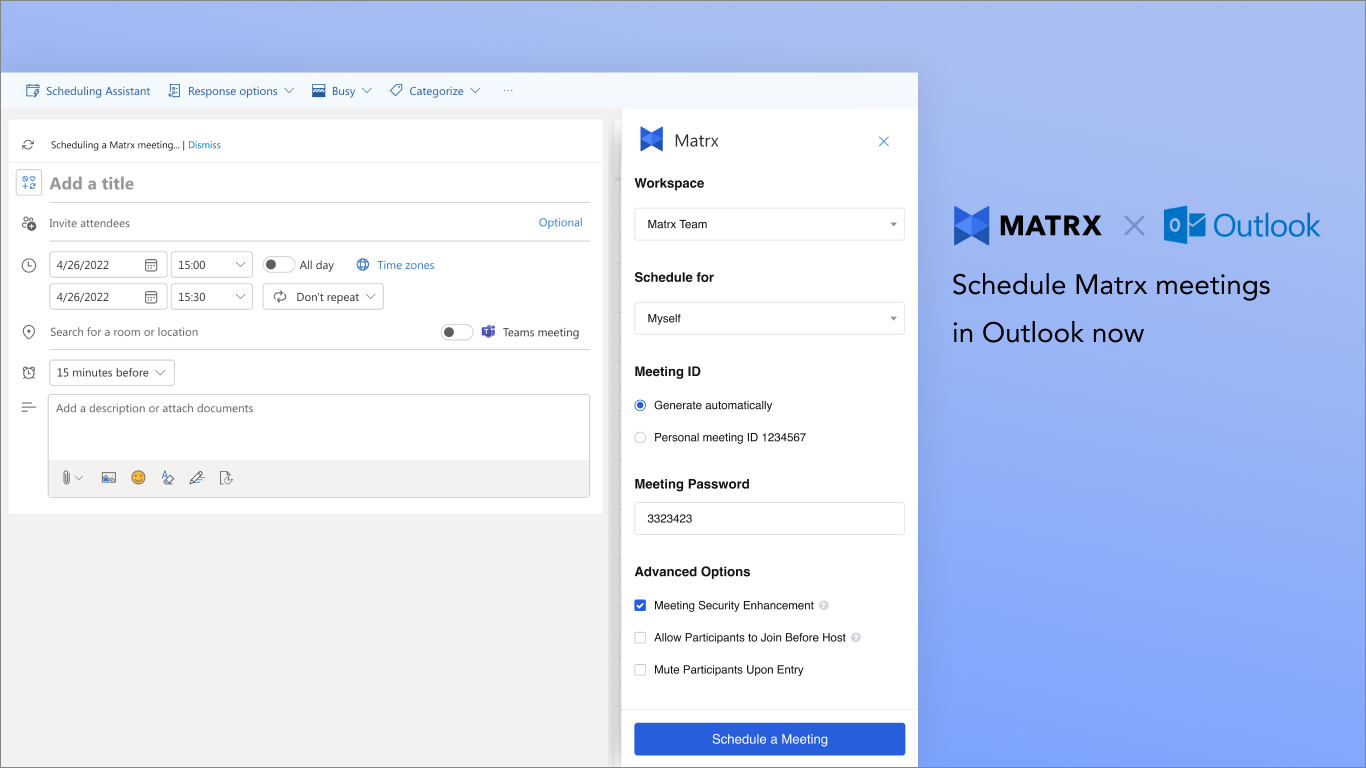This screenshot has height=768, width=1366.
Task: Click the Optional attendees link
Action: (x=560, y=223)
